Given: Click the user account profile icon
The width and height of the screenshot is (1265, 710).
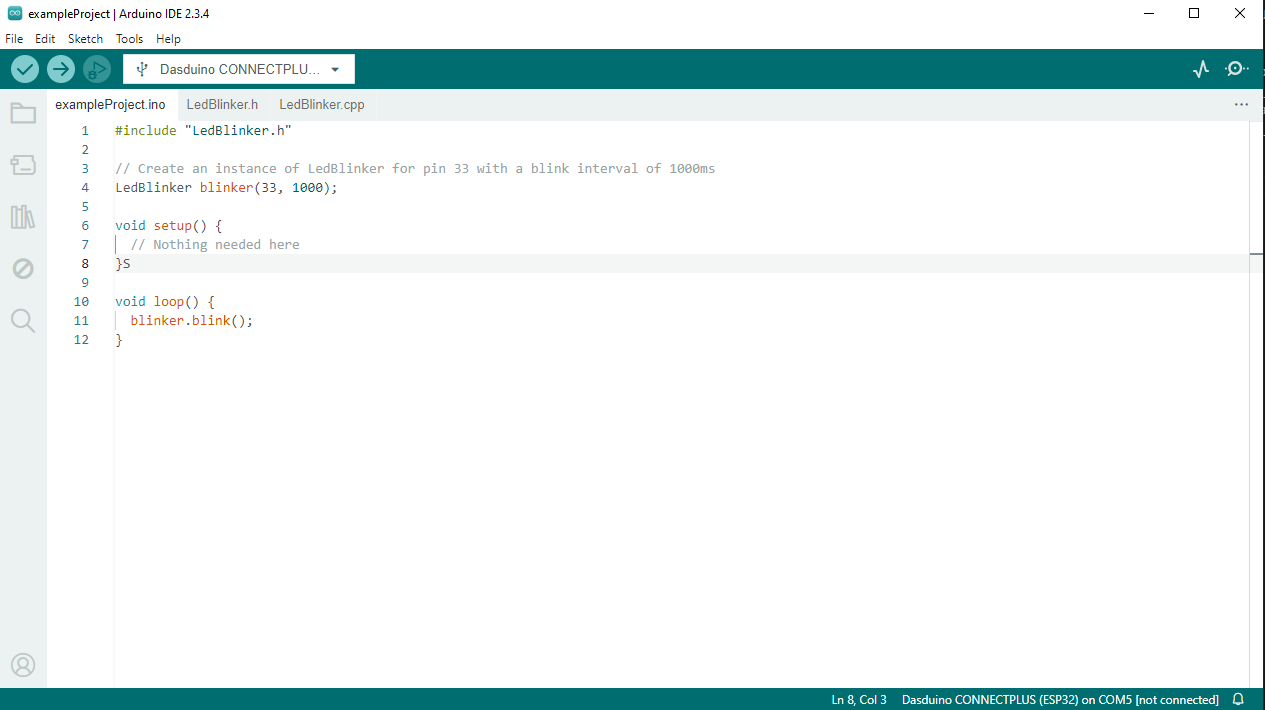Looking at the screenshot, I should (x=23, y=665).
